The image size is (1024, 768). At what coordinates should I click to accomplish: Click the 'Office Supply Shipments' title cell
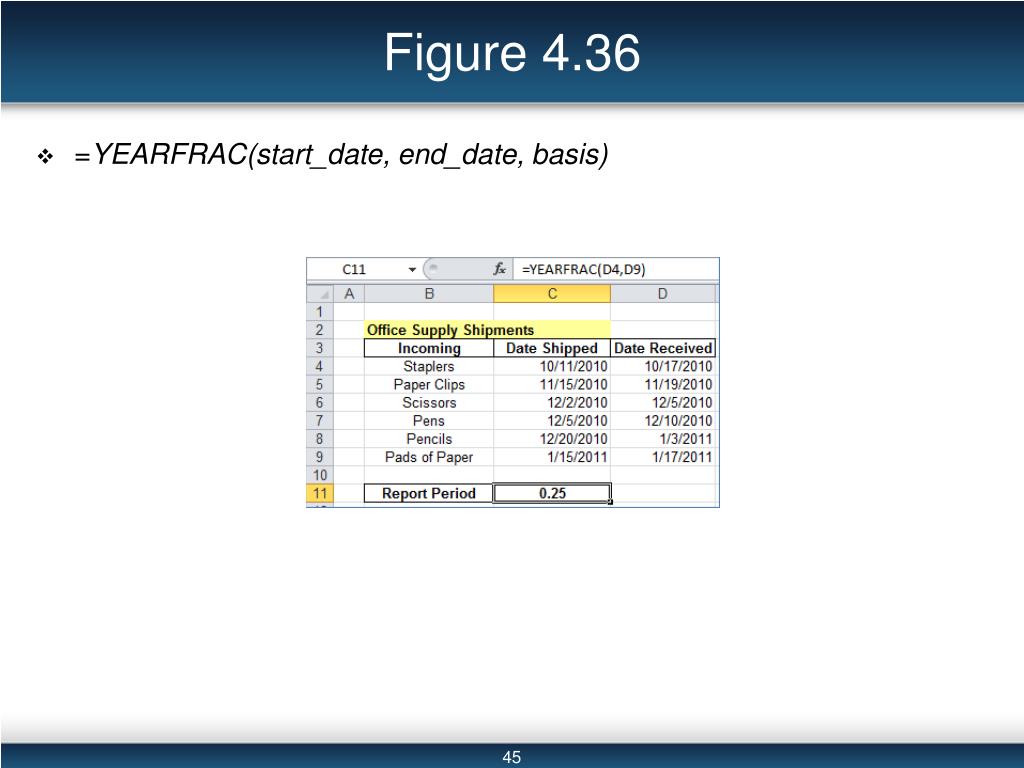pos(487,330)
